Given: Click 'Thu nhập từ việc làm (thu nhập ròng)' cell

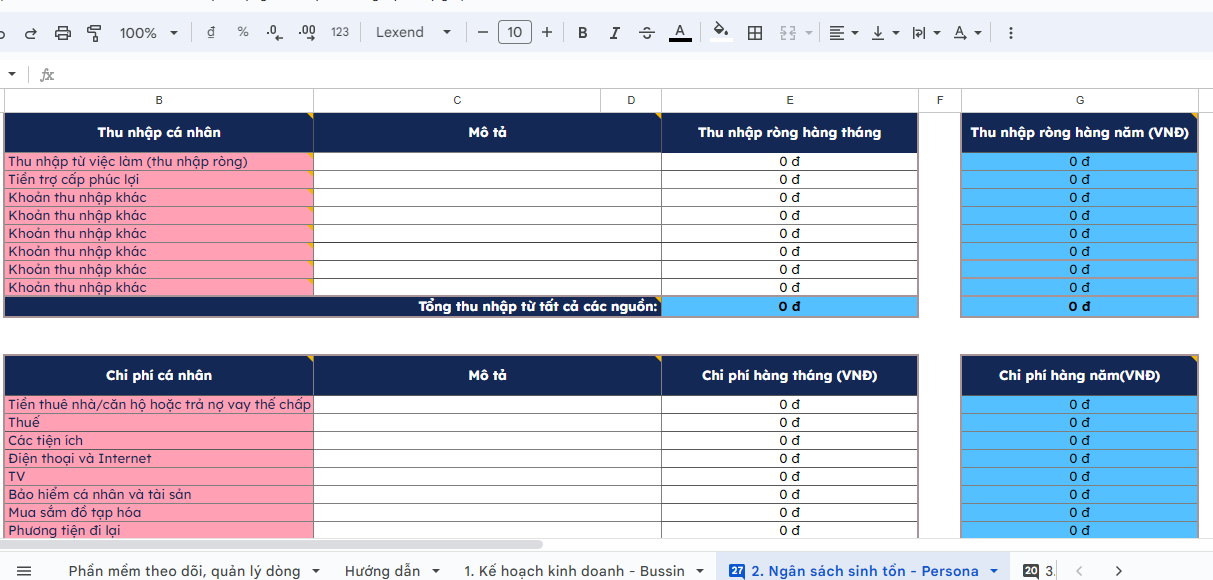Looking at the screenshot, I should [159, 161].
